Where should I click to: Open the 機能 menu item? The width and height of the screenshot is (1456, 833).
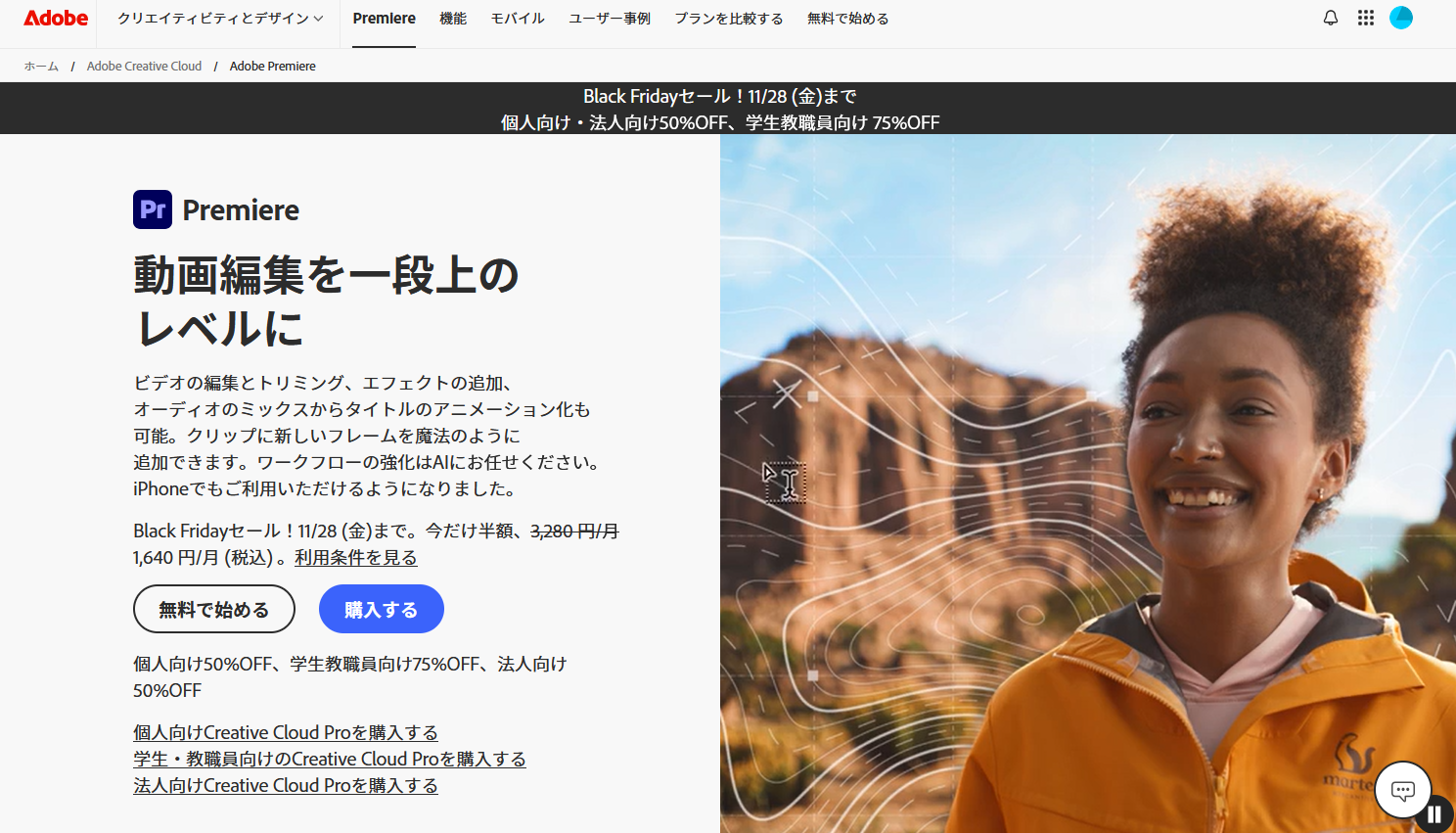[453, 19]
